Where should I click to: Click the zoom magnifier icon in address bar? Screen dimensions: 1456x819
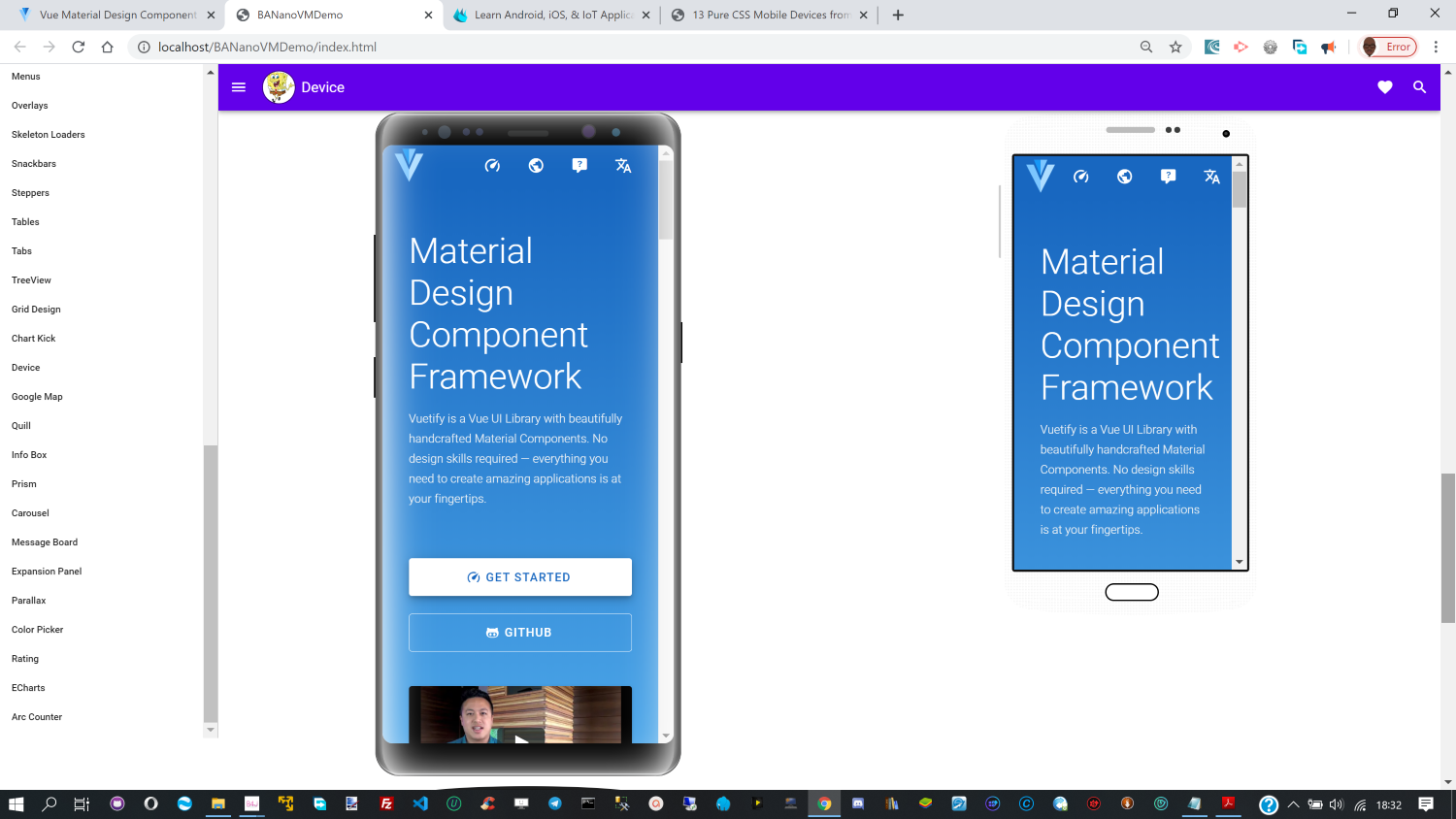tap(1146, 47)
